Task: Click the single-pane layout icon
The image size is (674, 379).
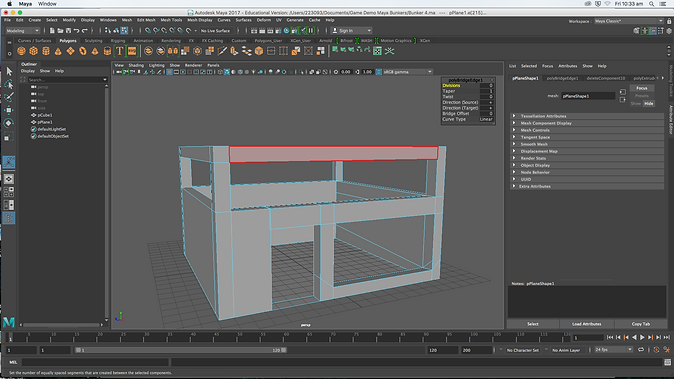Action: pyautogui.click(x=9, y=179)
